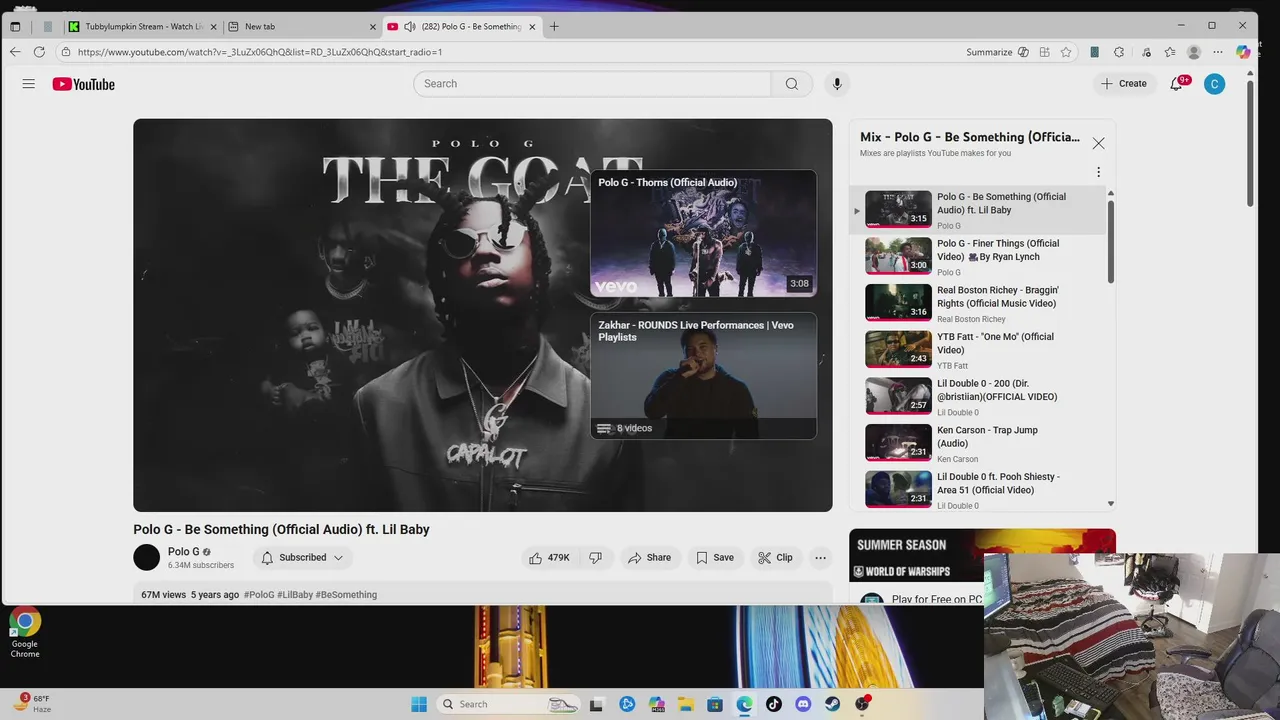This screenshot has width=1280, height=720.
Task: Open Discord from the taskbar
Action: (x=803, y=704)
